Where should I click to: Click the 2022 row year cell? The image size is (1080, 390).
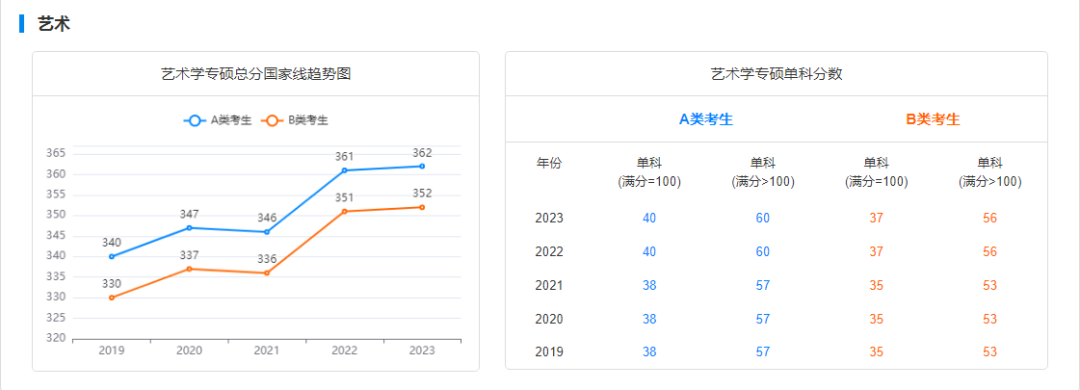(549, 252)
